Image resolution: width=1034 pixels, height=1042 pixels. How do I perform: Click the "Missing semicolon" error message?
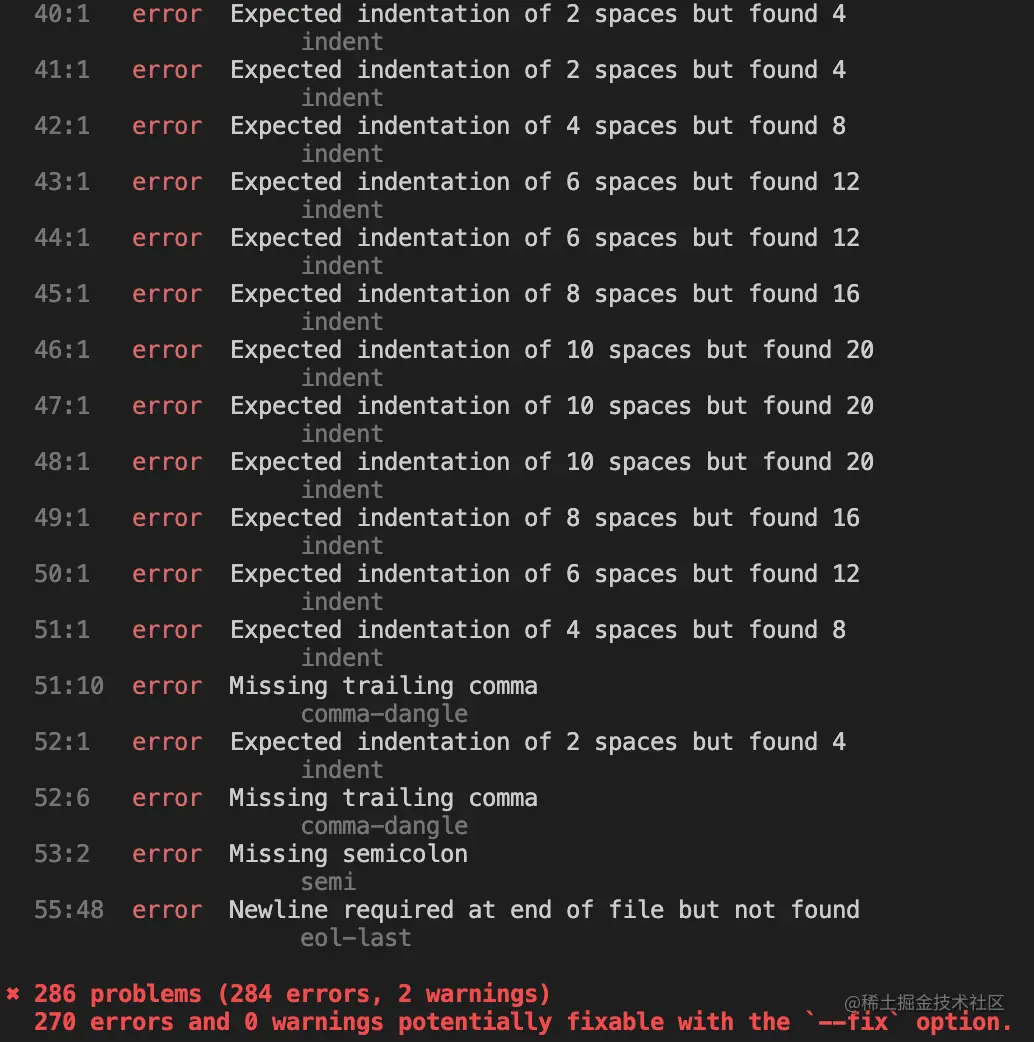[x=348, y=855]
